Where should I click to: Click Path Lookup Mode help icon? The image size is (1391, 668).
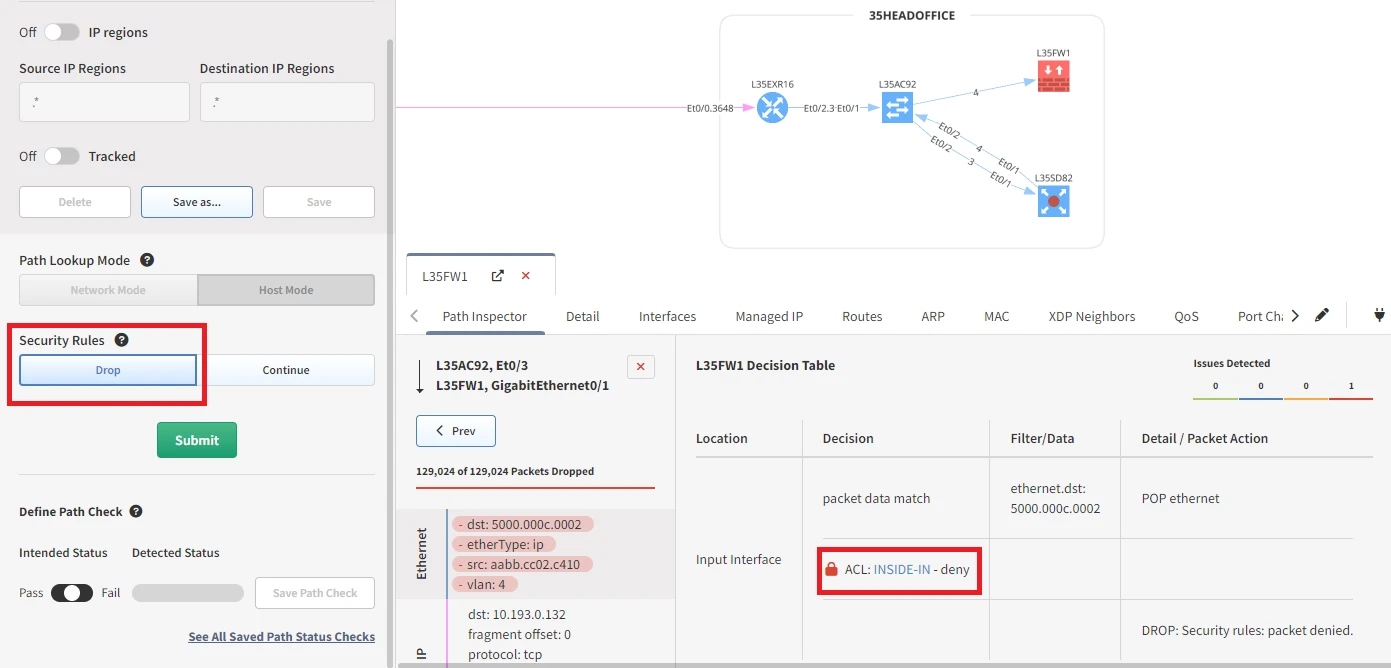click(147, 260)
